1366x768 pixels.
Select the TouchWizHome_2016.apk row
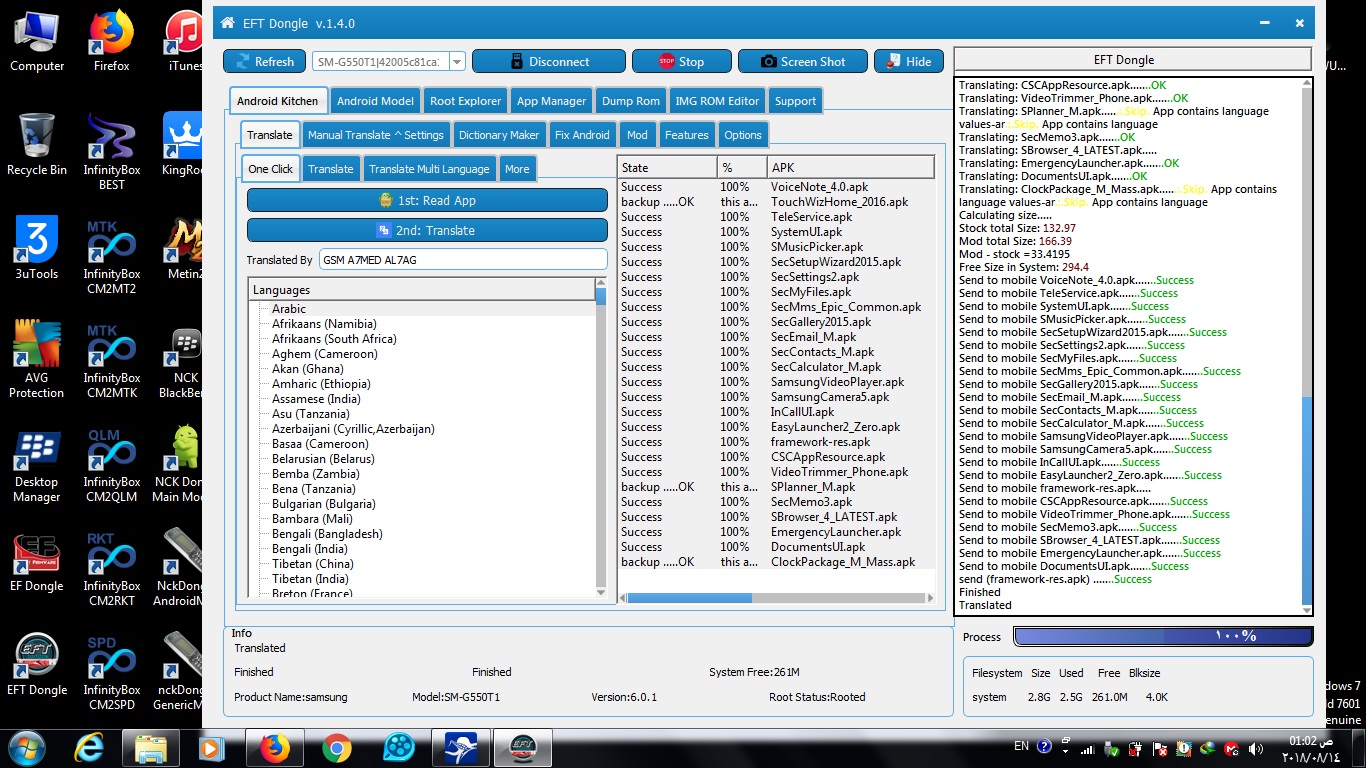(776, 202)
